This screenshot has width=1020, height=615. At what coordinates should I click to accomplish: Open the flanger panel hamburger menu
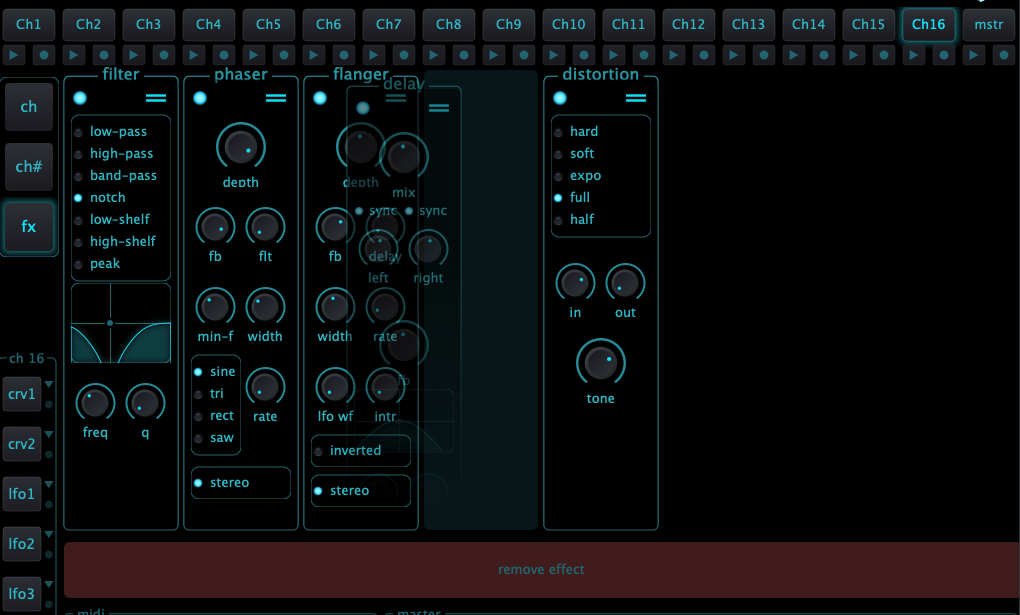tap(394, 97)
